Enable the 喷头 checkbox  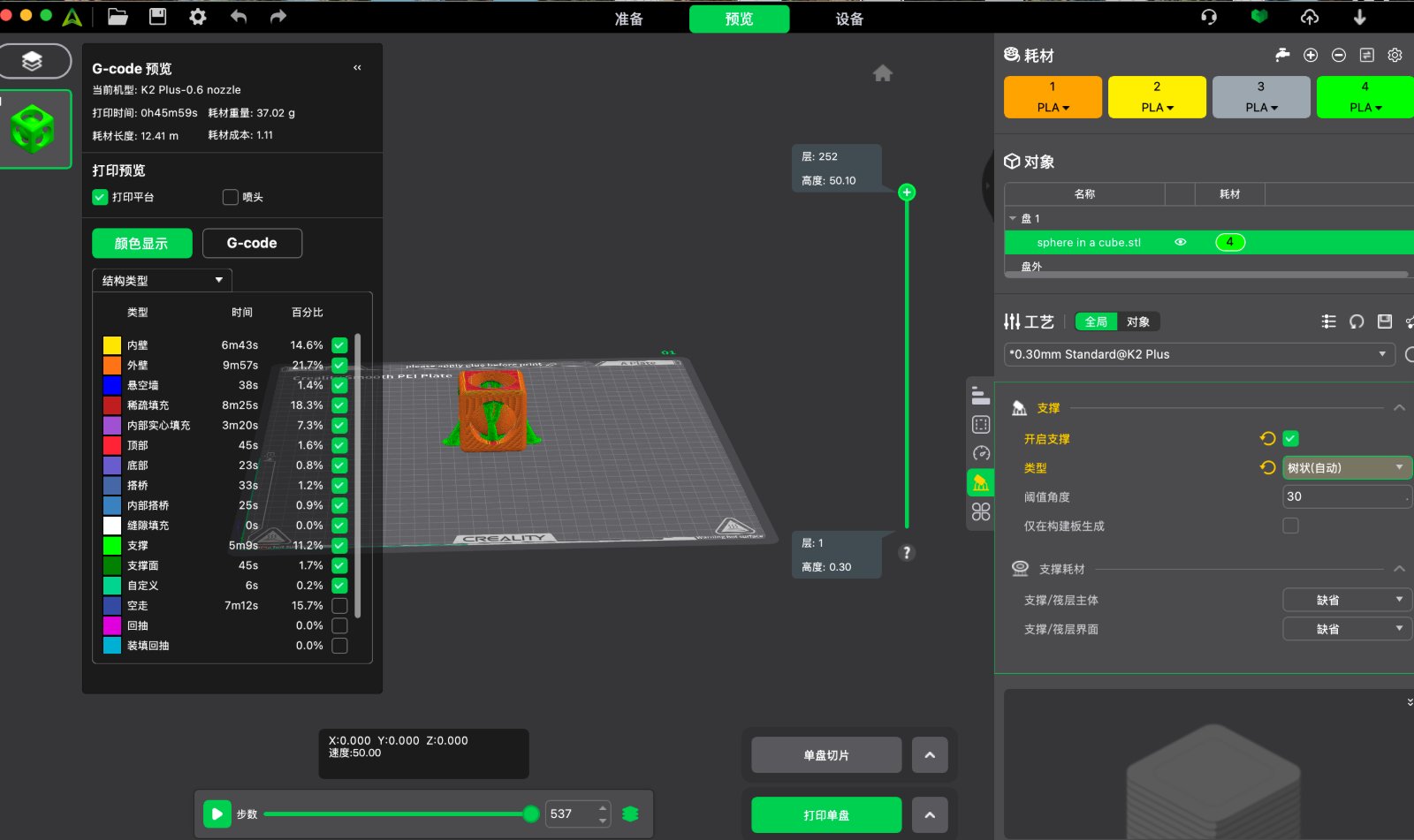230,197
